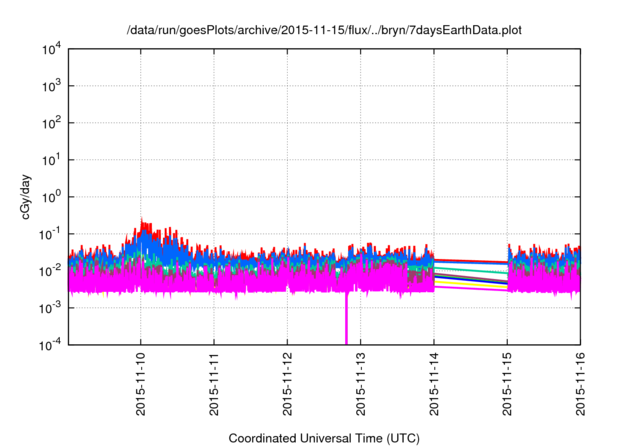Click the Coordinated Universal Time axis label

tap(324, 439)
